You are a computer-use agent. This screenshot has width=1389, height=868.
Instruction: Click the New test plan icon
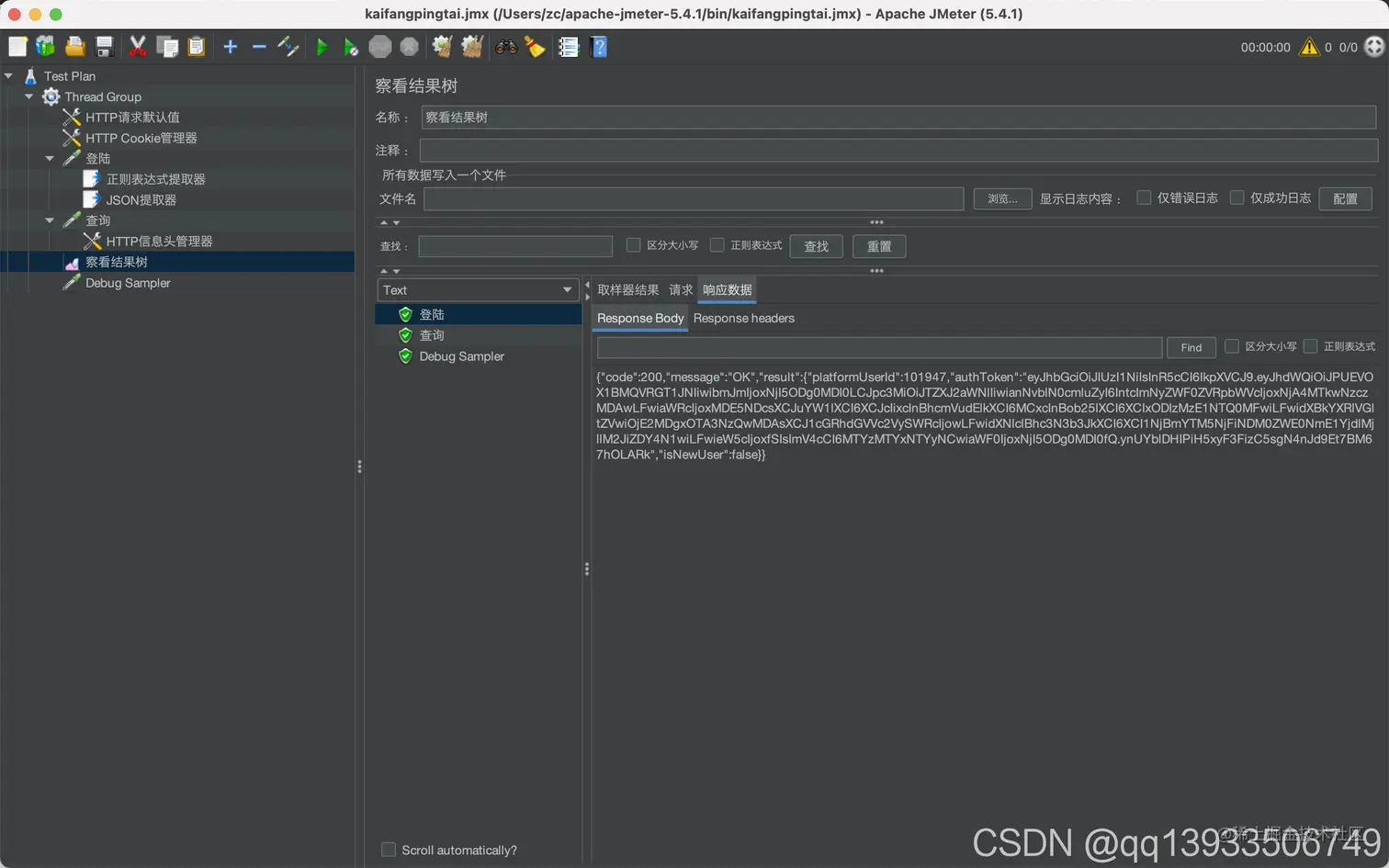coord(17,47)
